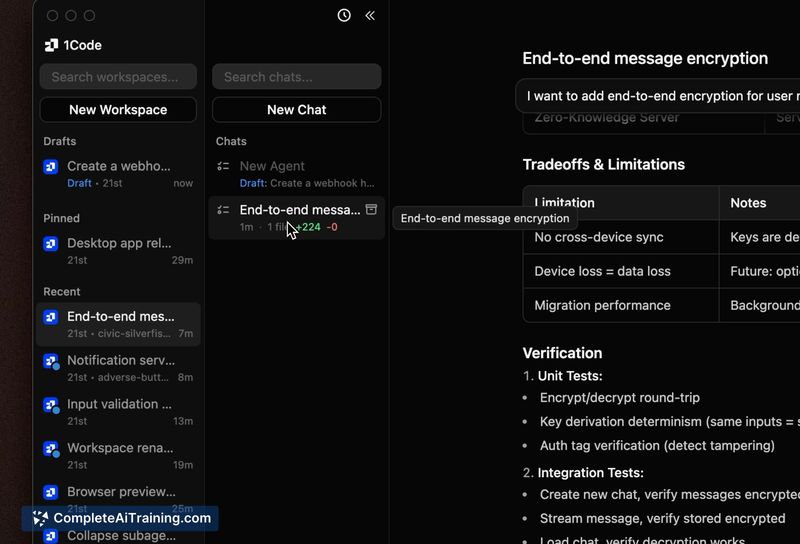Collapse the chats sidebar with double chevron
800x544 pixels.
click(x=370, y=16)
